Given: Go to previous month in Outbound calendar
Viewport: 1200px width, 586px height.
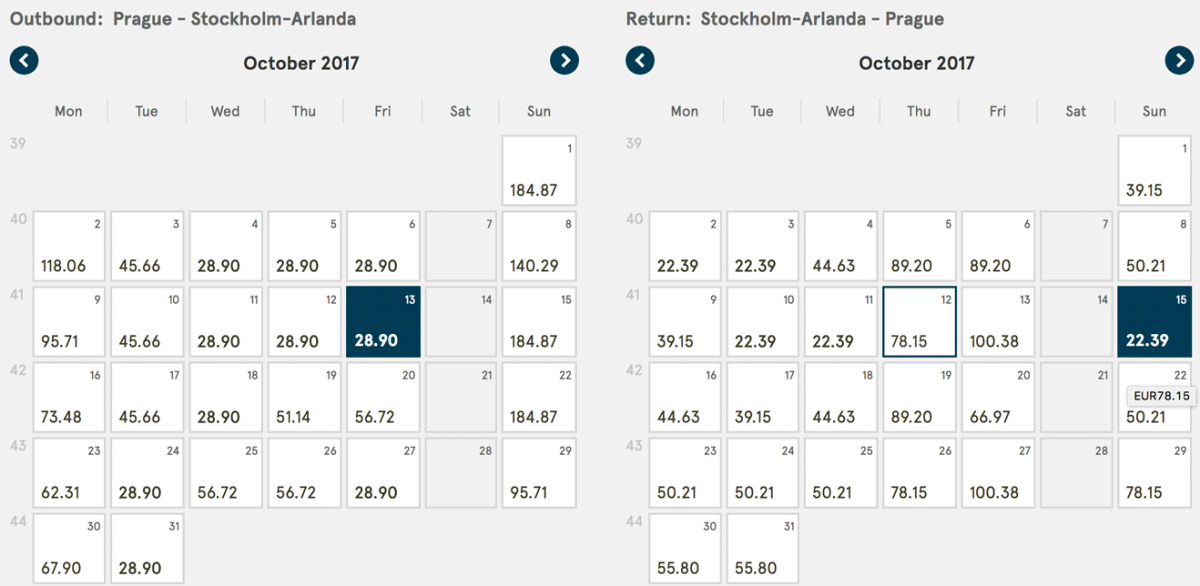Looking at the screenshot, I should click(24, 61).
